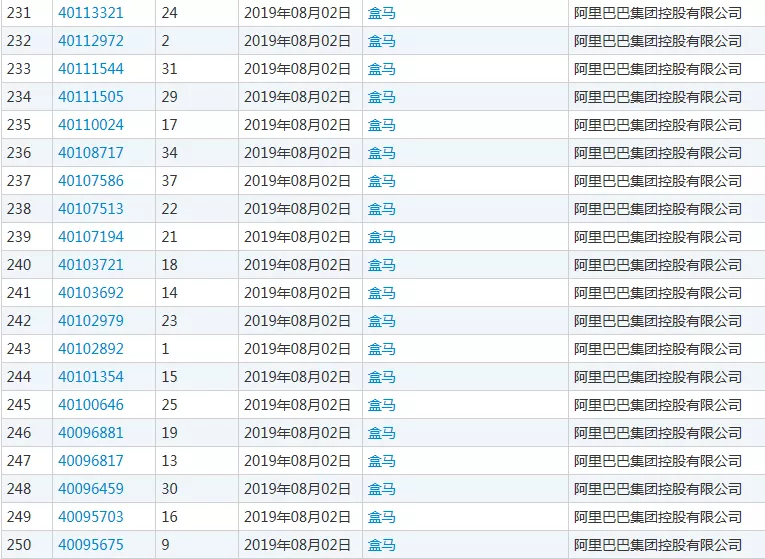Screen dimensions: 765x559
Task: Open registration number 40111505
Action: [x=91, y=97]
